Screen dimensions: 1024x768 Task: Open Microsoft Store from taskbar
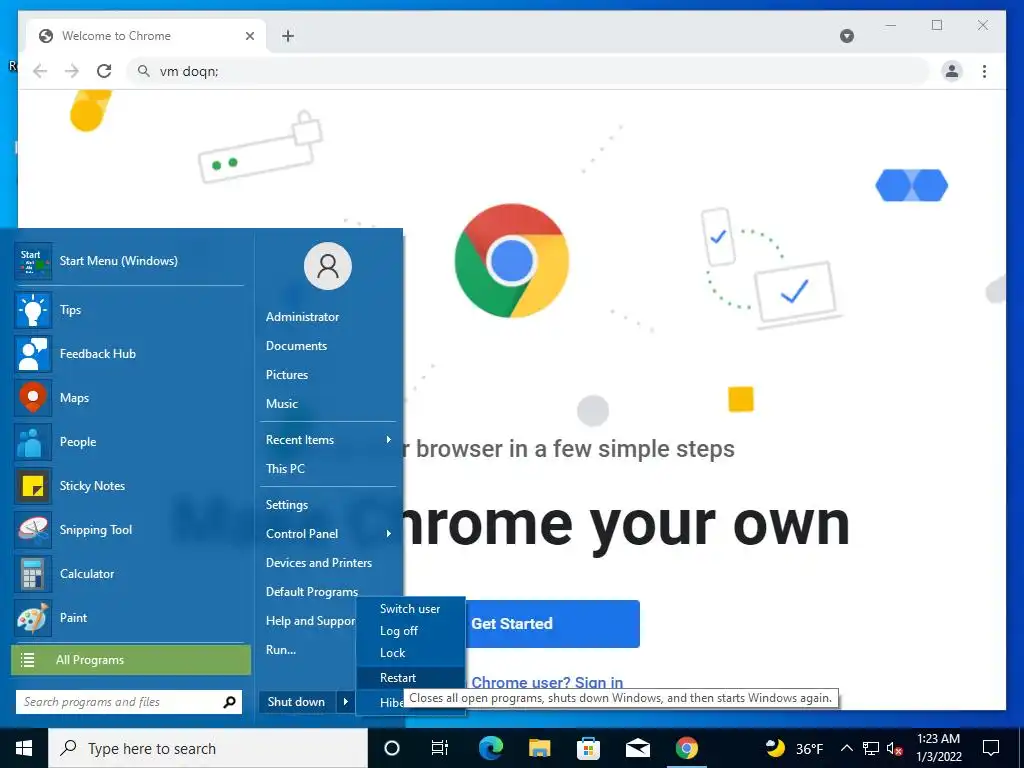588,748
